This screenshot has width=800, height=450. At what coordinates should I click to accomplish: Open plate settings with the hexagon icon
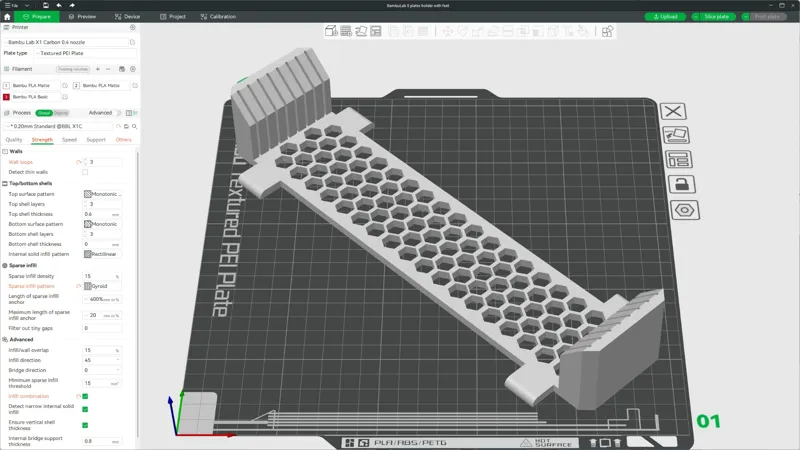[685, 210]
